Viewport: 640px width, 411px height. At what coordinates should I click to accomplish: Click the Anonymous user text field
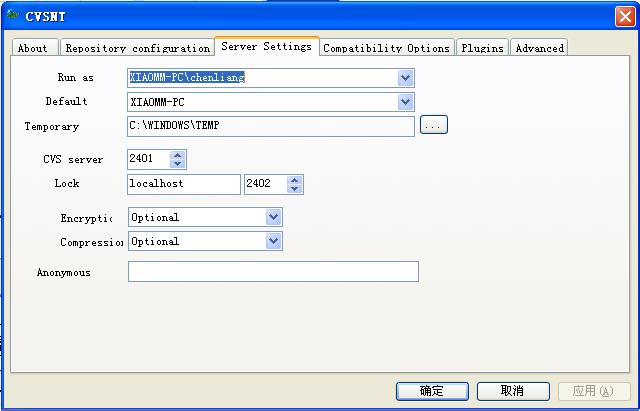click(x=273, y=271)
